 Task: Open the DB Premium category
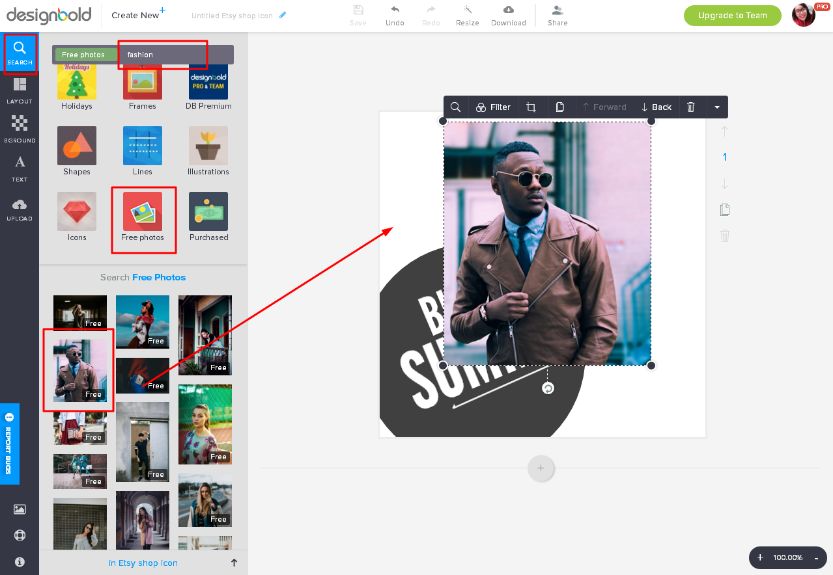pyautogui.click(x=208, y=88)
